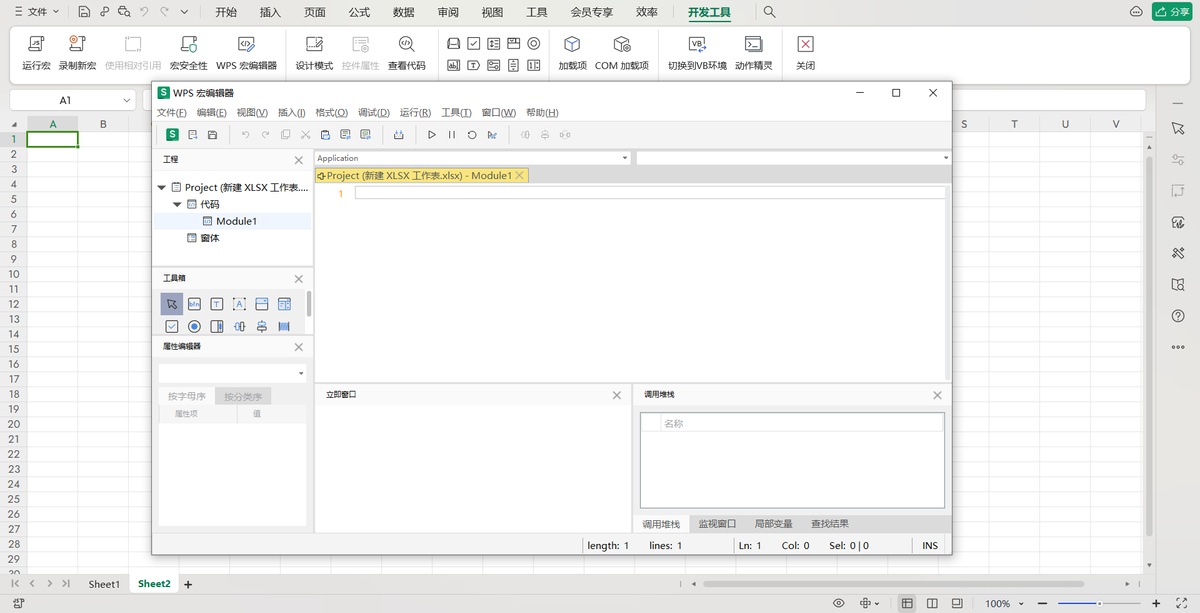The image size is (1200, 613).
Task: Click the WPS 宏编辑器 ribbon button
Action: pos(246,53)
